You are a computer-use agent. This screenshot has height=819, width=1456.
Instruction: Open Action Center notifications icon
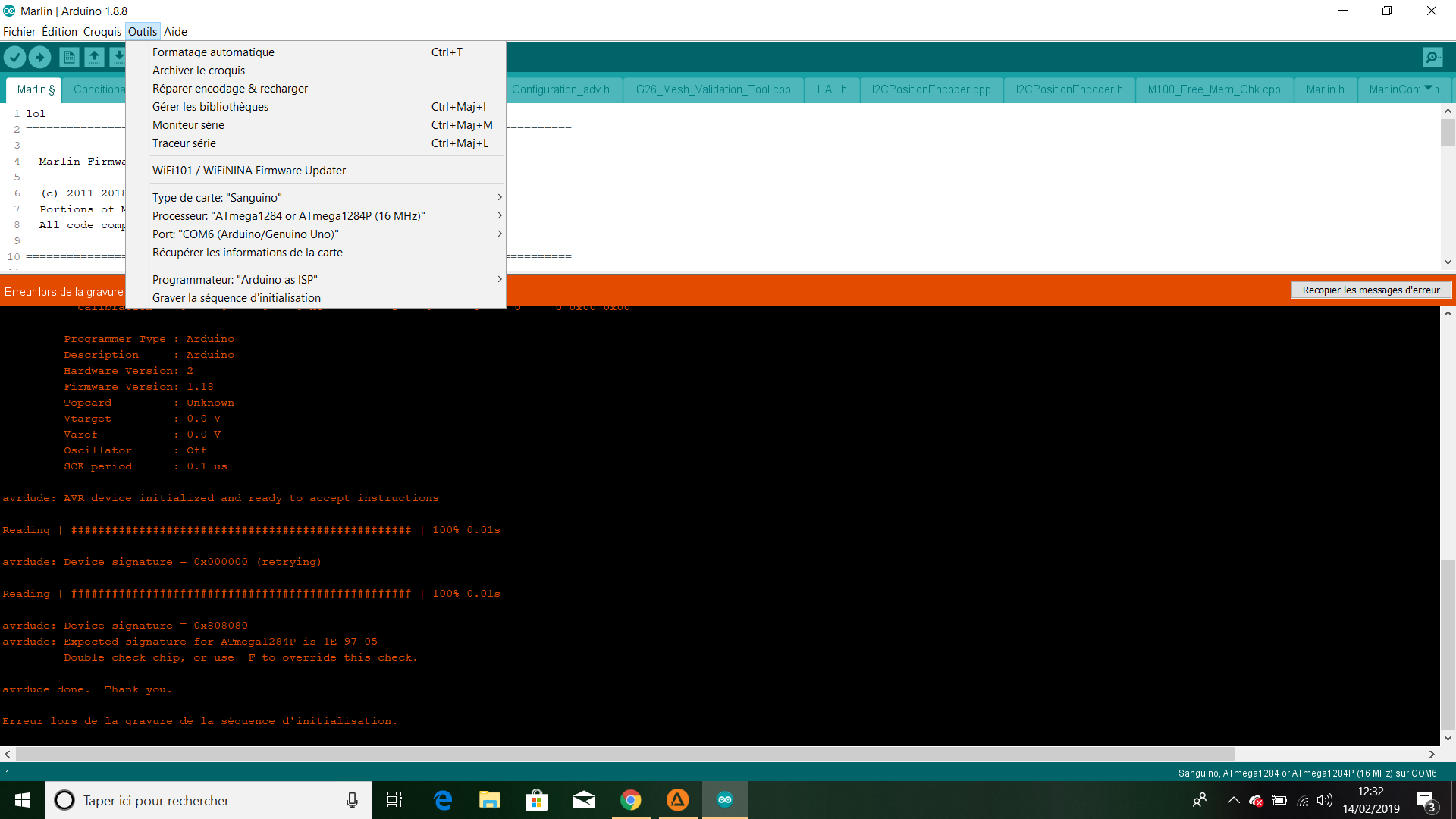coord(1426,800)
